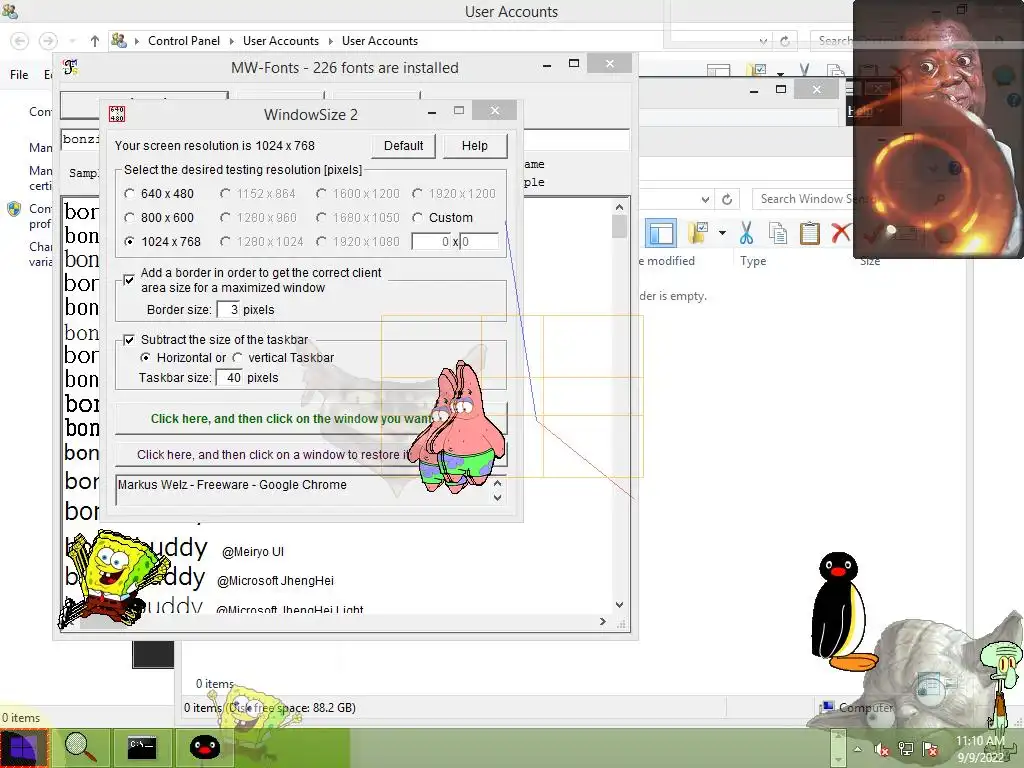
Task: Click the folder options icon with checkmark in Explorer
Action: (698, 232)
